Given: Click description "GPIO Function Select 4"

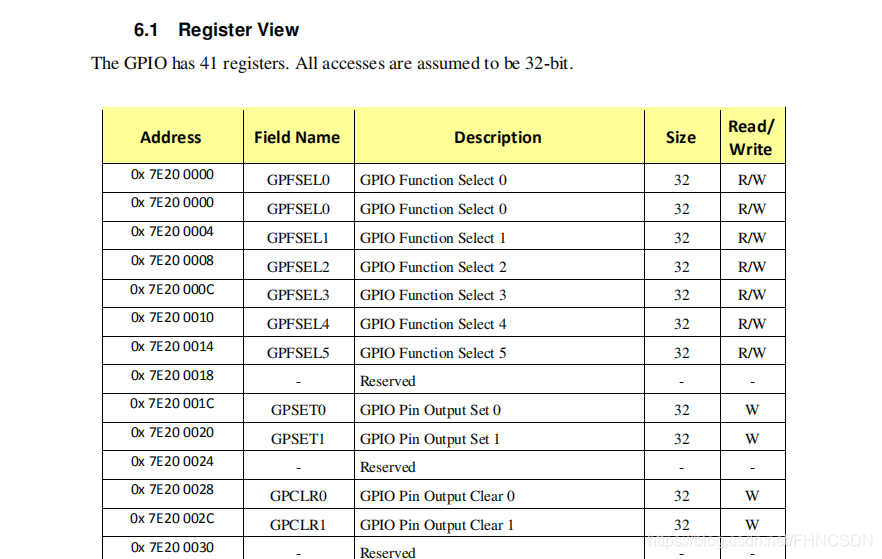Looking at the screenshot, I should click(x=433, y=324).
